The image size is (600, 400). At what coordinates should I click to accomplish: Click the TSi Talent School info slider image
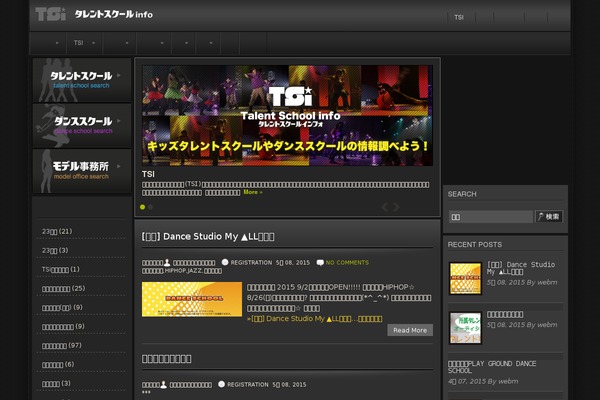click(x=287, y=115)
